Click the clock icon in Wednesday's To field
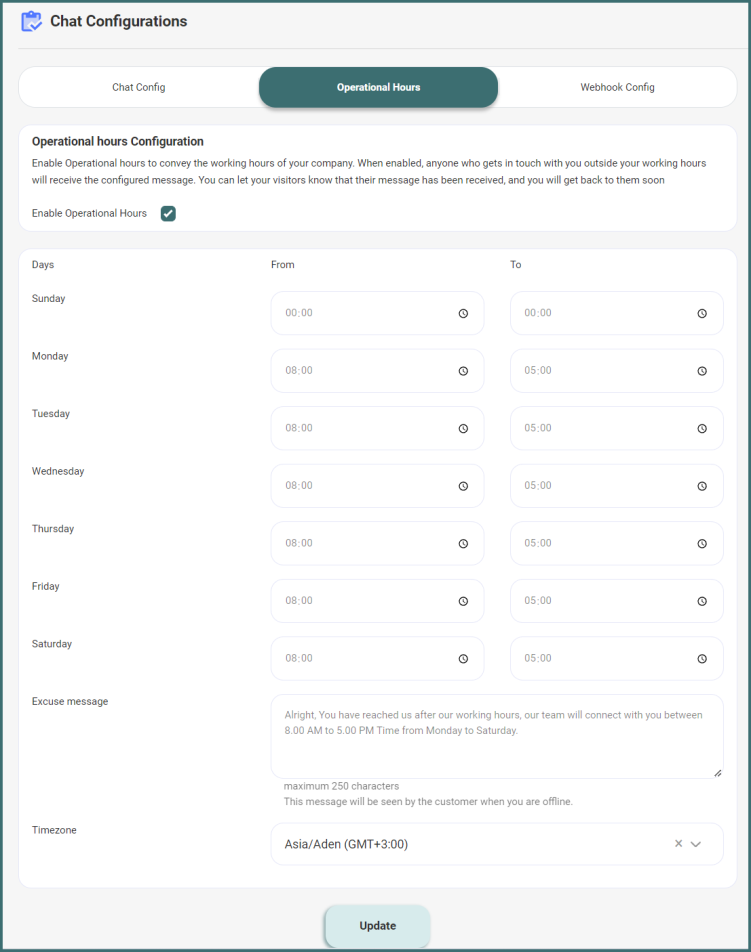 pyautogui.click(x=702, y=486)
